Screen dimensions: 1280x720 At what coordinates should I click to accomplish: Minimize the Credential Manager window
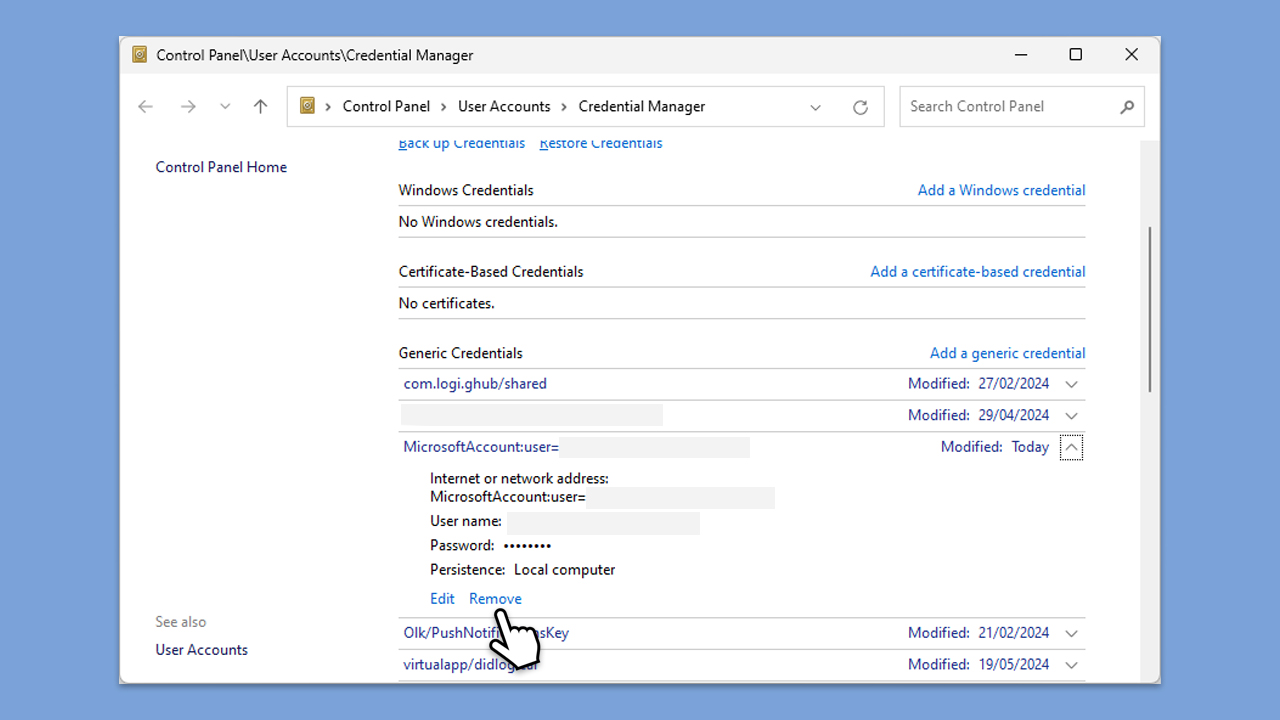click(1020, 55)
